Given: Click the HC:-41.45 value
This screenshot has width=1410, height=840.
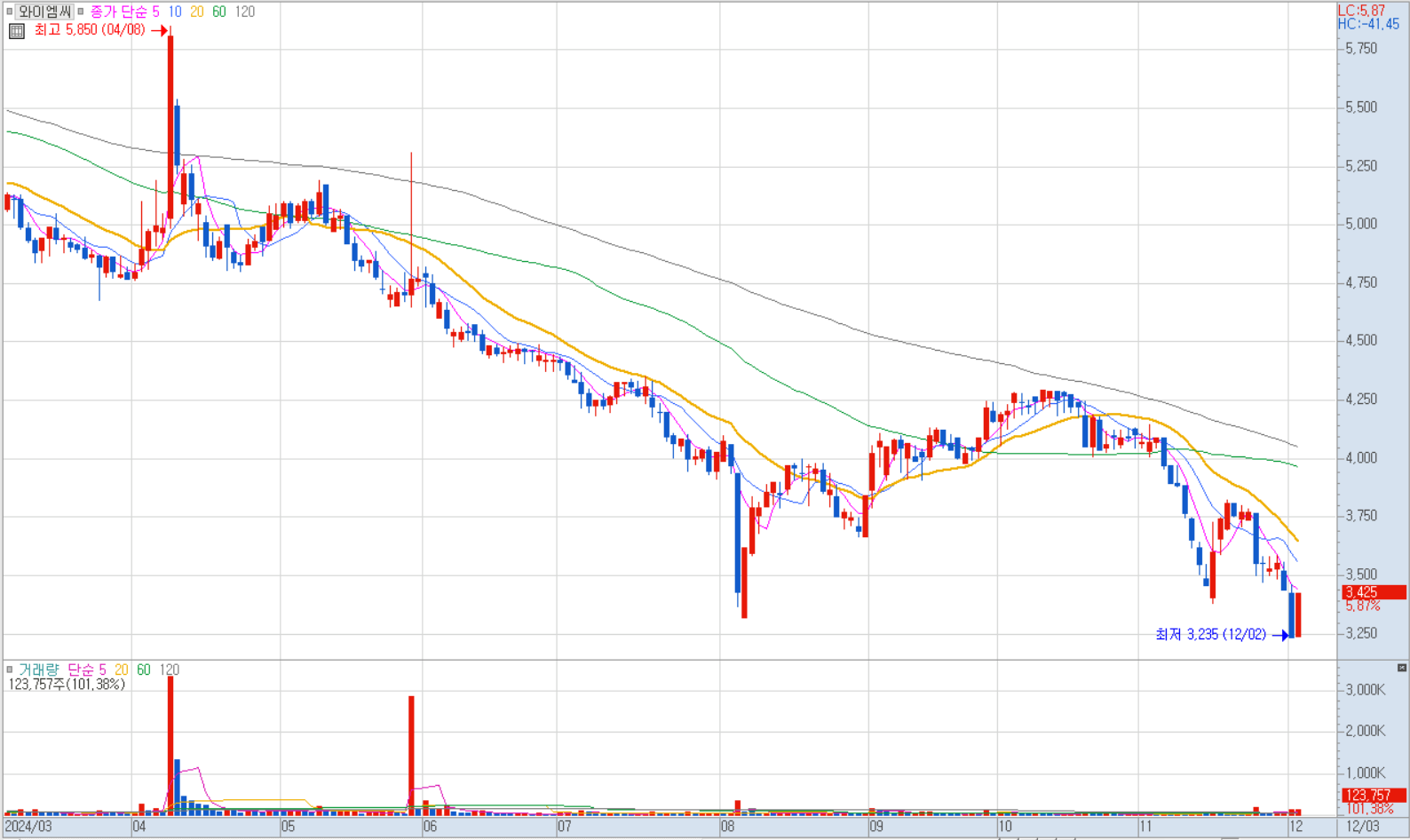Looking at the screenshot, I should pyautogui.click(x=1368, y=24).
